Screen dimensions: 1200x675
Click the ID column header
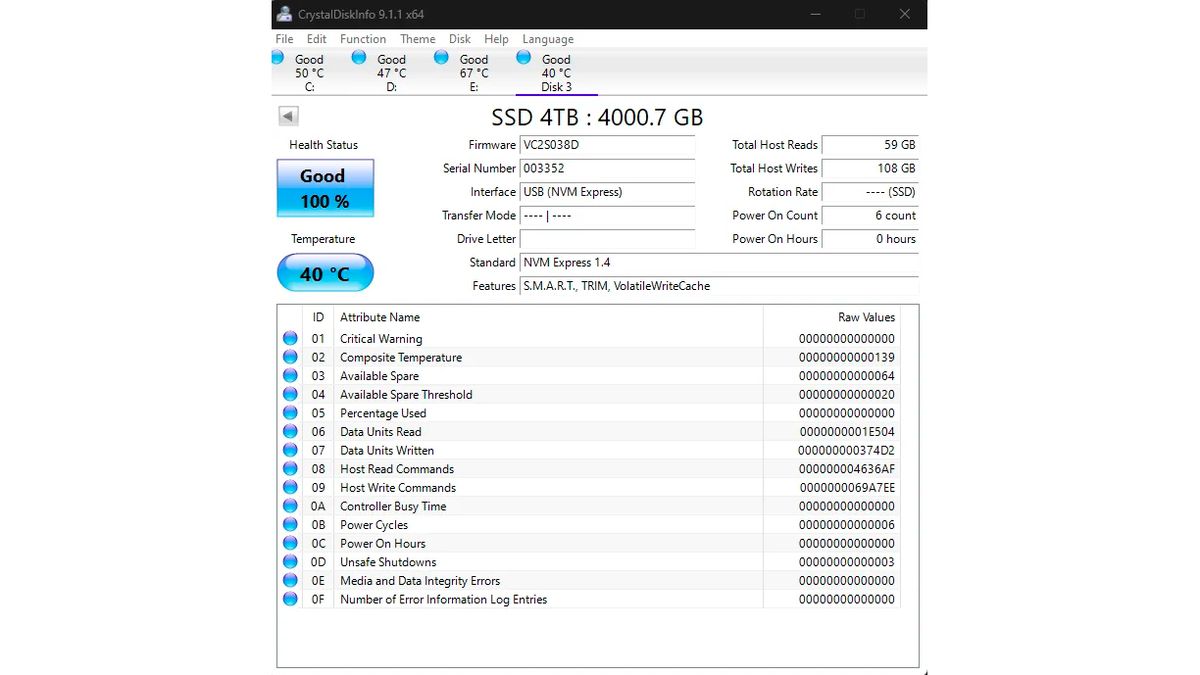coord(318,317)
